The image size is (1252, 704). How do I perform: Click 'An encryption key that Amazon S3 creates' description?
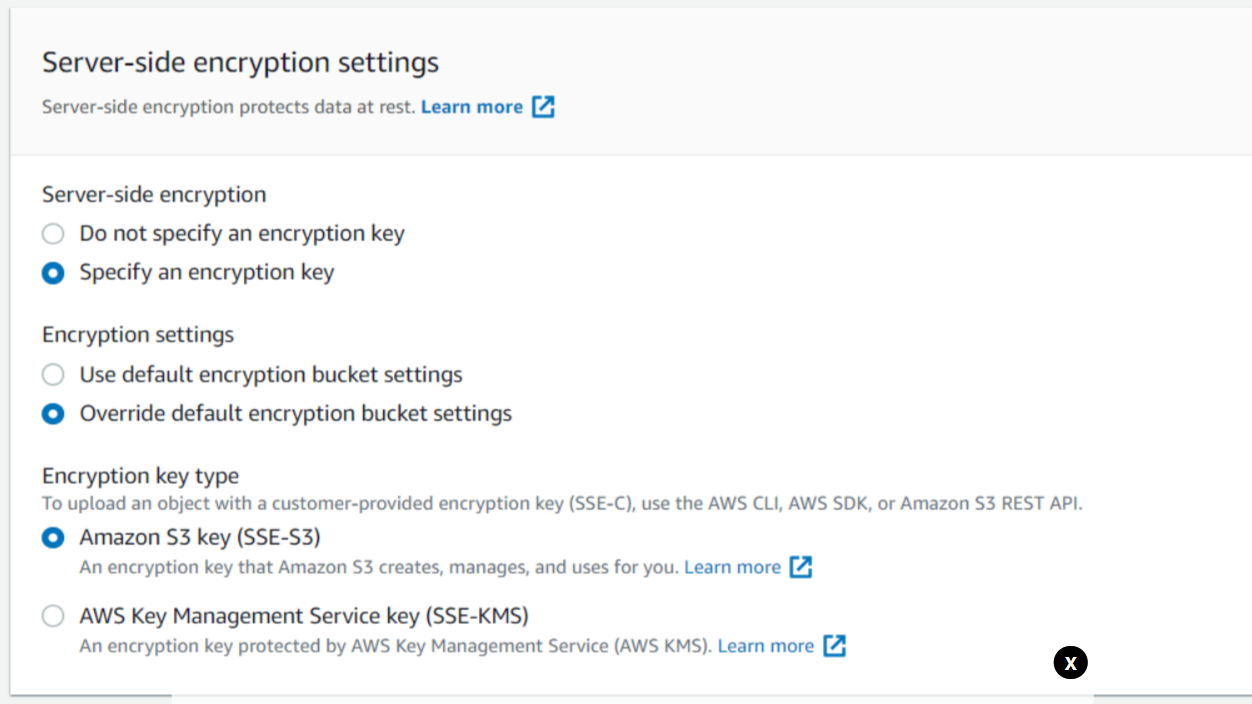pyautogui.click(x=379, y=567)
